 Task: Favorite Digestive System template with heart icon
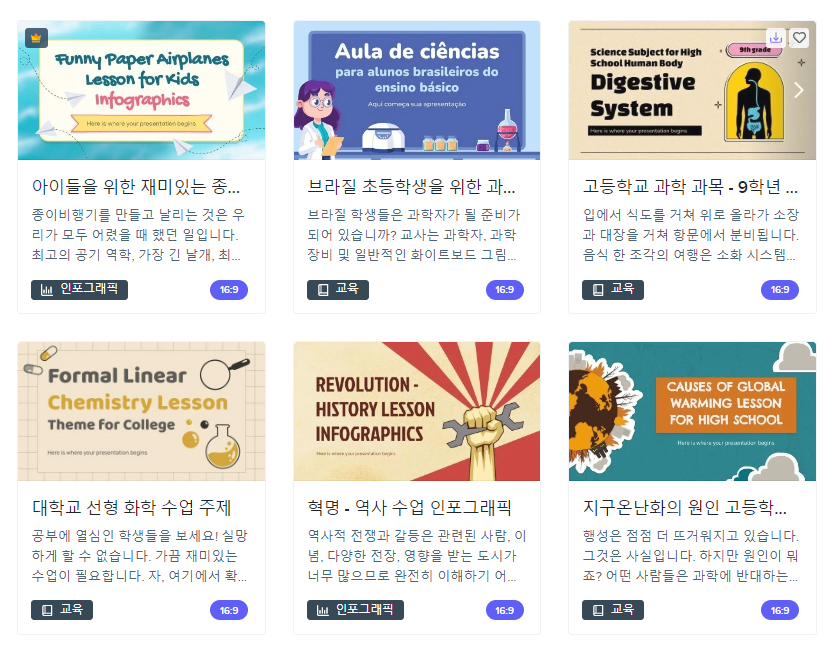point(799,37)
